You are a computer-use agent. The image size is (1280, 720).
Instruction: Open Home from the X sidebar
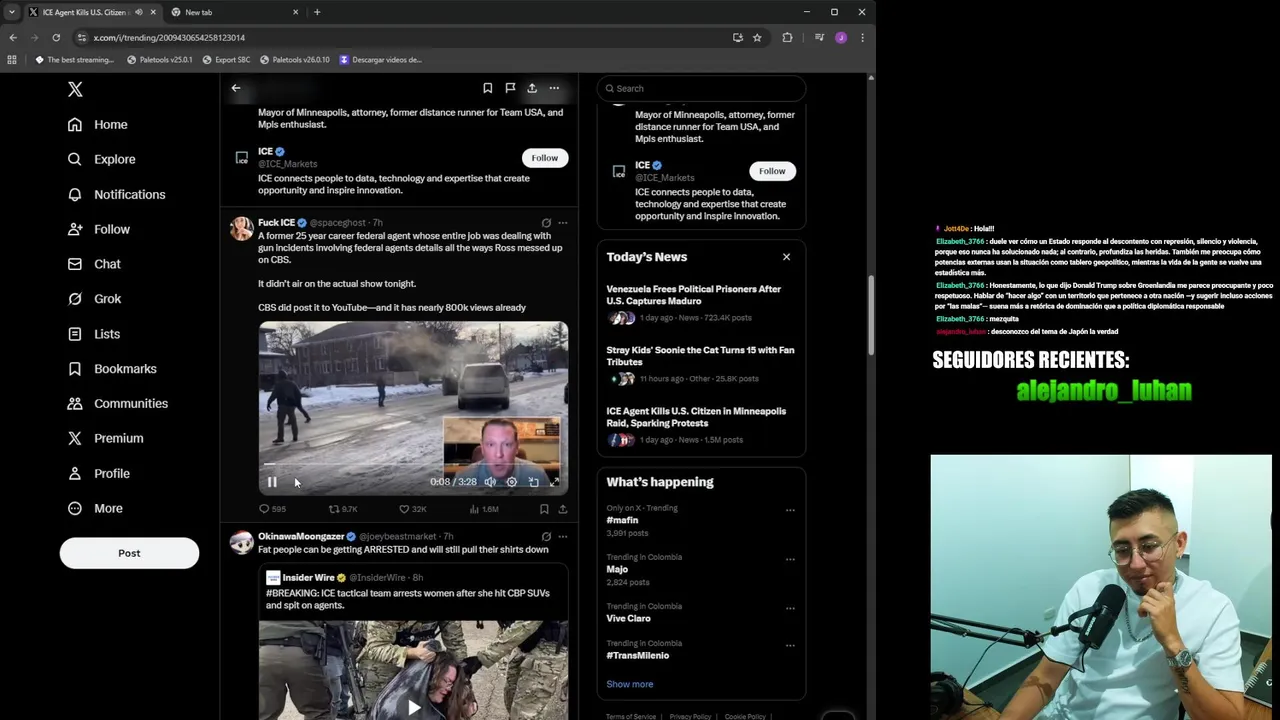point(98,124)
